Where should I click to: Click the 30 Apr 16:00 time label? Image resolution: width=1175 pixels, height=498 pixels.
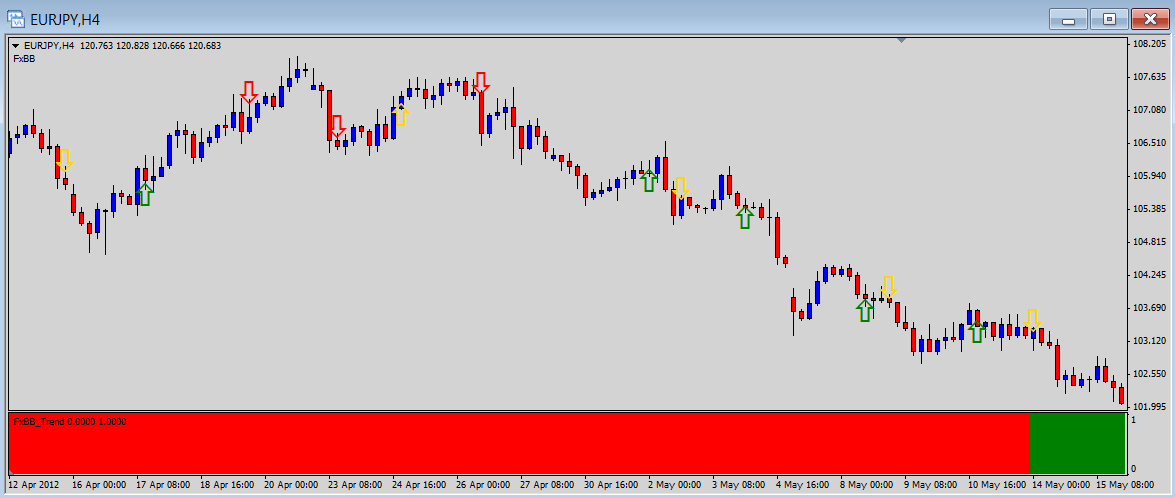pyautogui.click(x=611, y=484)
